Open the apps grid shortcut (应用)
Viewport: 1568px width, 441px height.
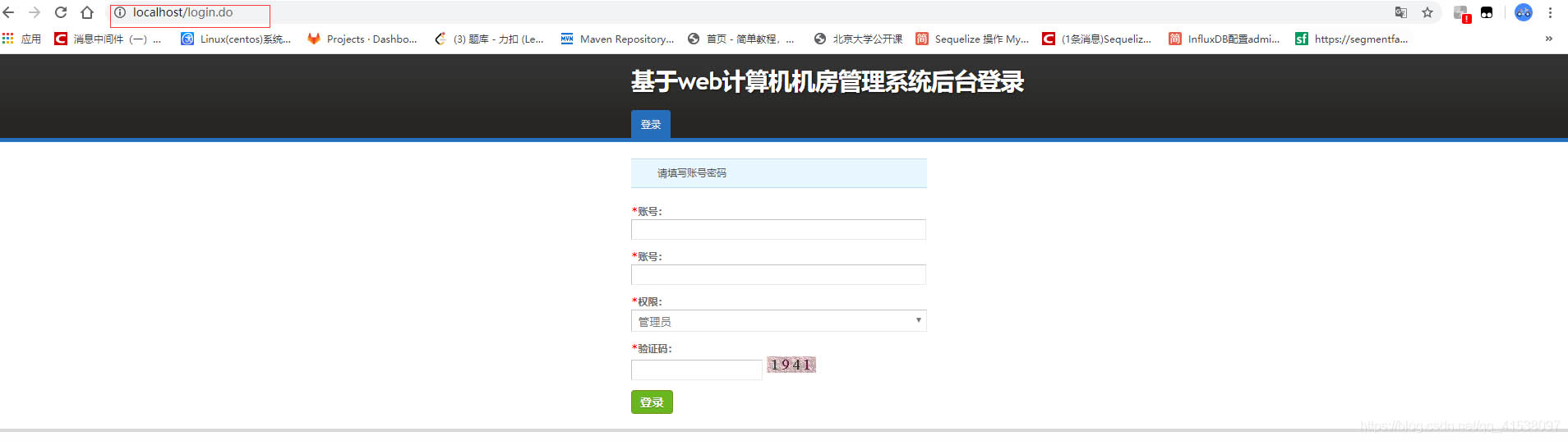pyautogui.click(x=22, y=39)
